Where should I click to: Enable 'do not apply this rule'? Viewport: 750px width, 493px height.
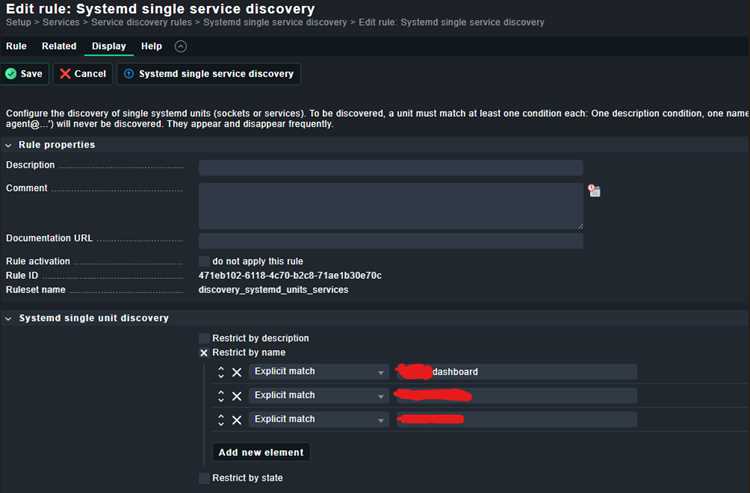click(x=204, y=261)
